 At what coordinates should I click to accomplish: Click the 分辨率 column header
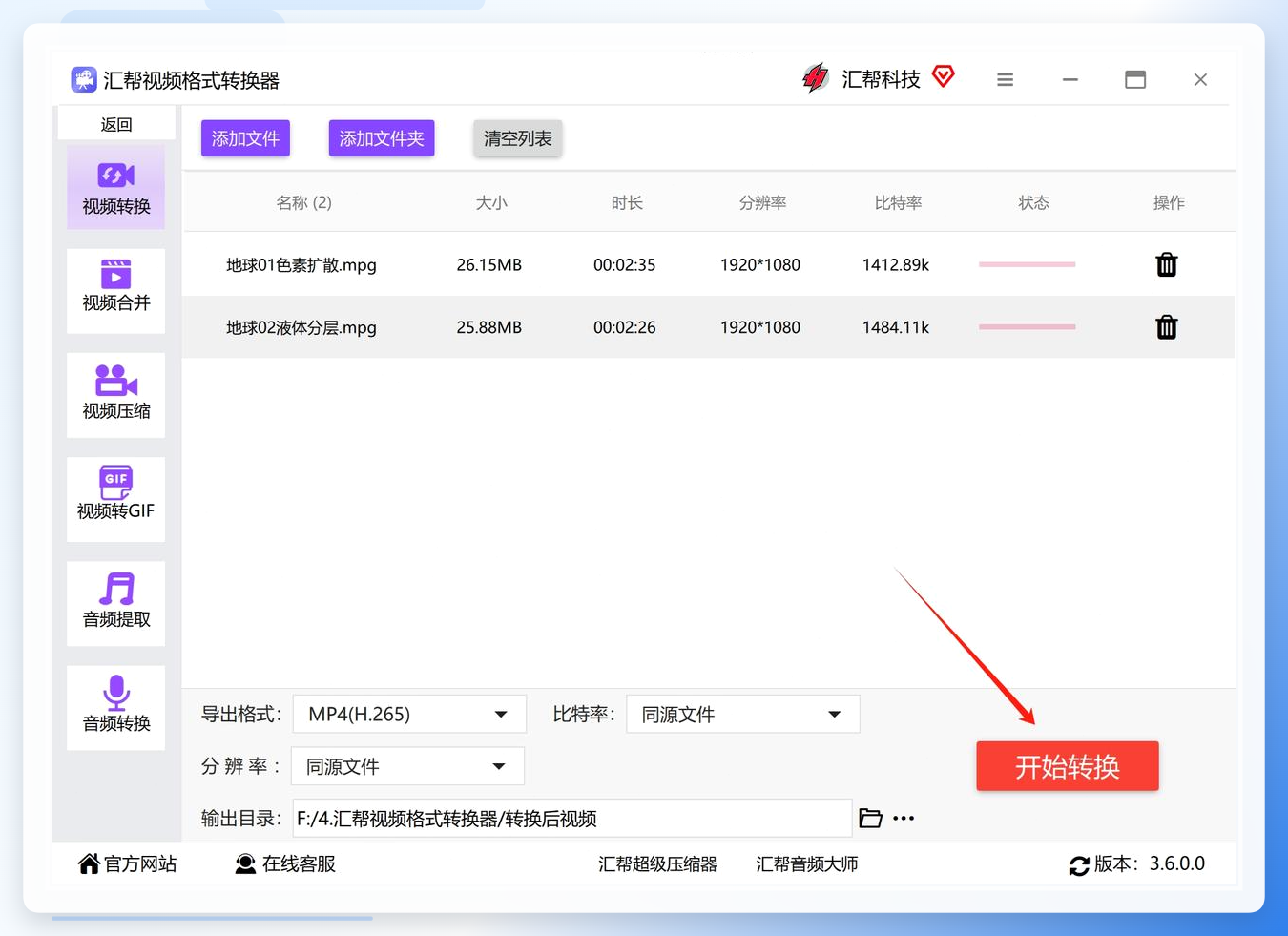pyautogui.click(x=762, y=202)
